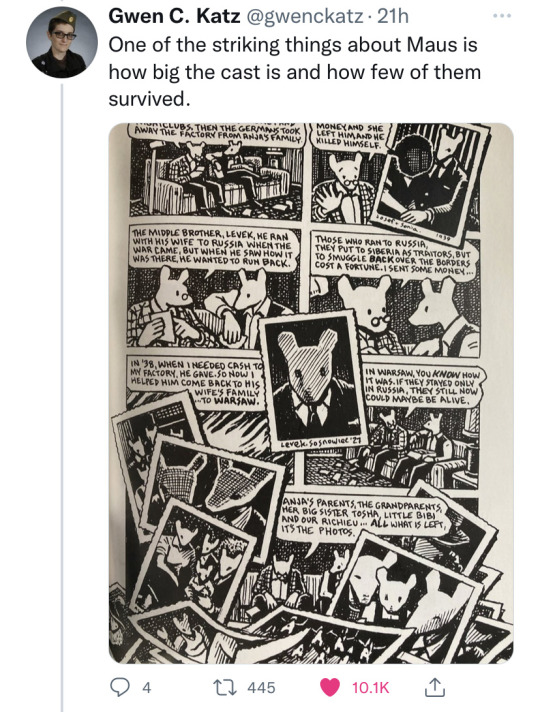The width and height of the screenshot is (540, 712).
Task: Click the comic panel about Levek's brother
Action: 215,287
